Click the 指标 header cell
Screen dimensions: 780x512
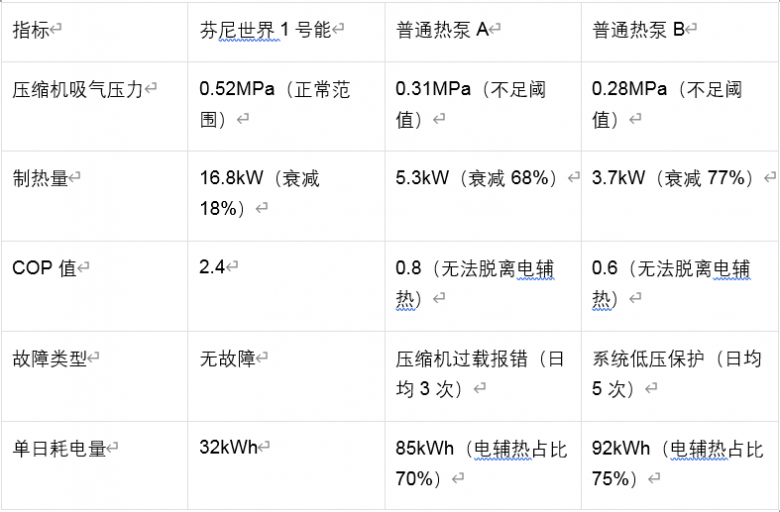(32, 30)
